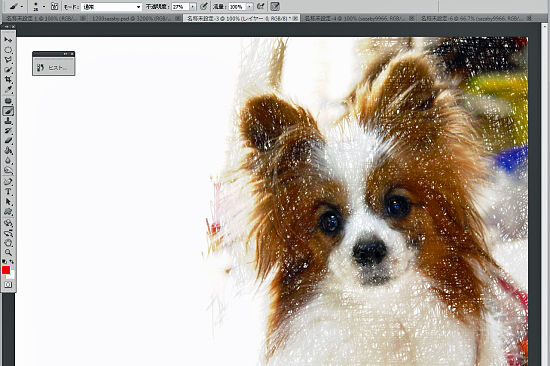Toggle tablet pressure controls size
Screen dimensions: 550x366
point(275,6)
